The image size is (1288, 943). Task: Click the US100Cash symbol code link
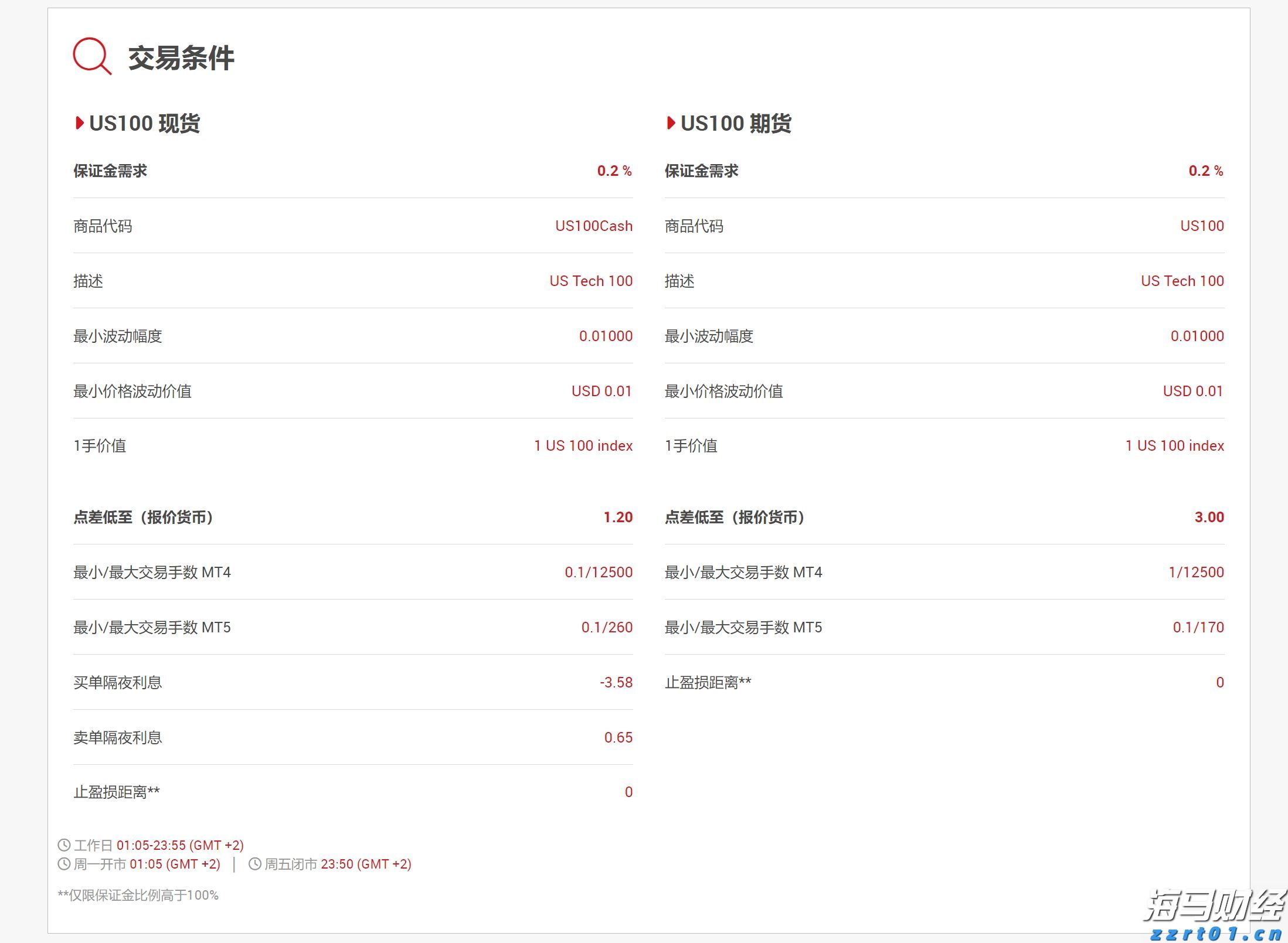tap(593, 226)
